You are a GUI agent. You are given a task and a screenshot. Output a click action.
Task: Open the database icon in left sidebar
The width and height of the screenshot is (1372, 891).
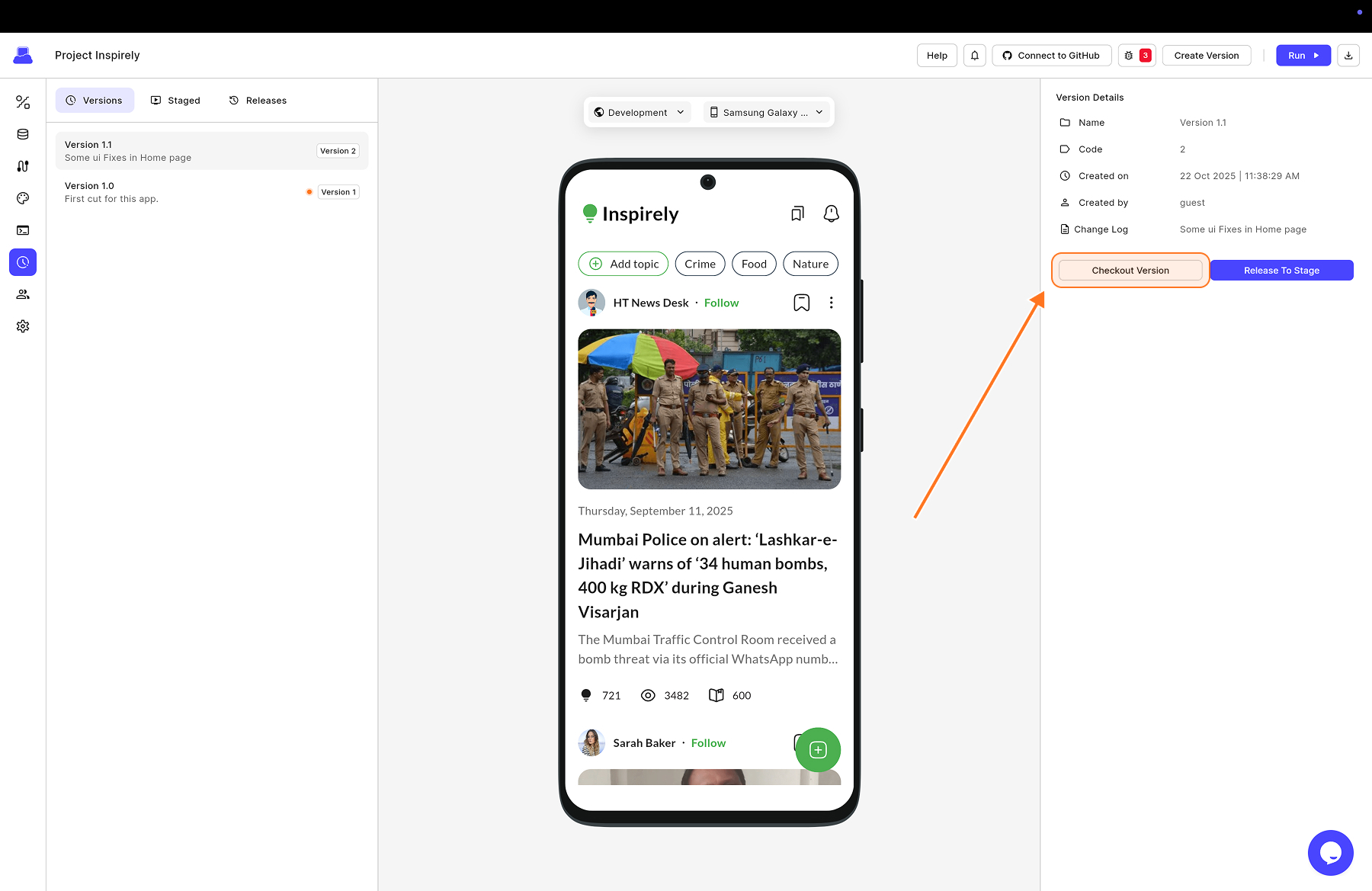pos(23,134)
